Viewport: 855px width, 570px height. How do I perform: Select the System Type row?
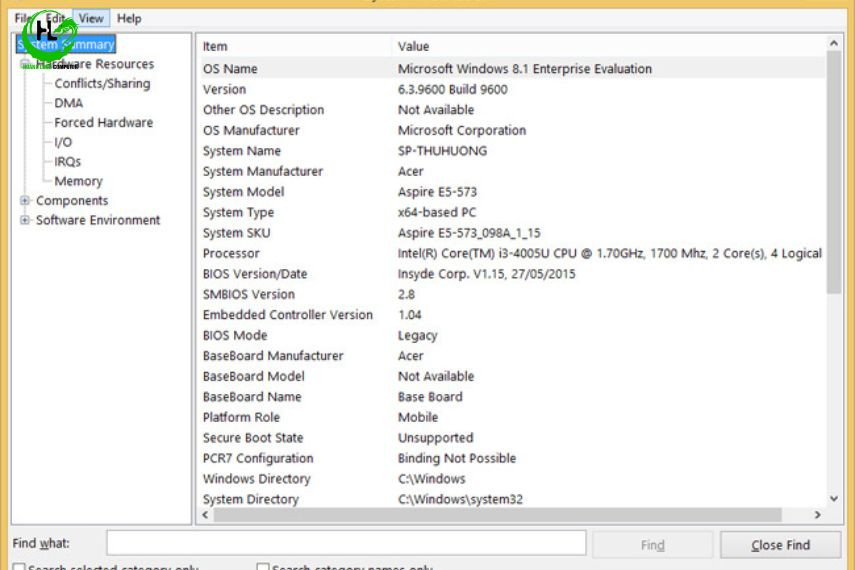pos(511,212)
